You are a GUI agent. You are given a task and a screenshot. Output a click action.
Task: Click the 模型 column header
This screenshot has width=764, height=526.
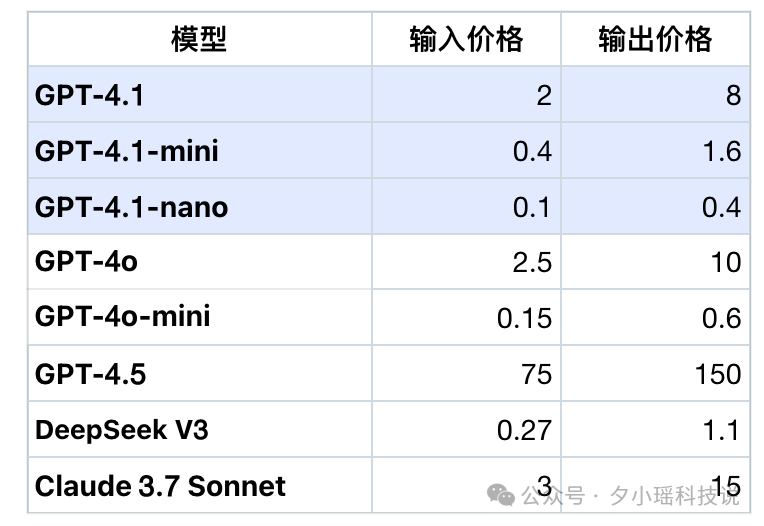[199, 40]
